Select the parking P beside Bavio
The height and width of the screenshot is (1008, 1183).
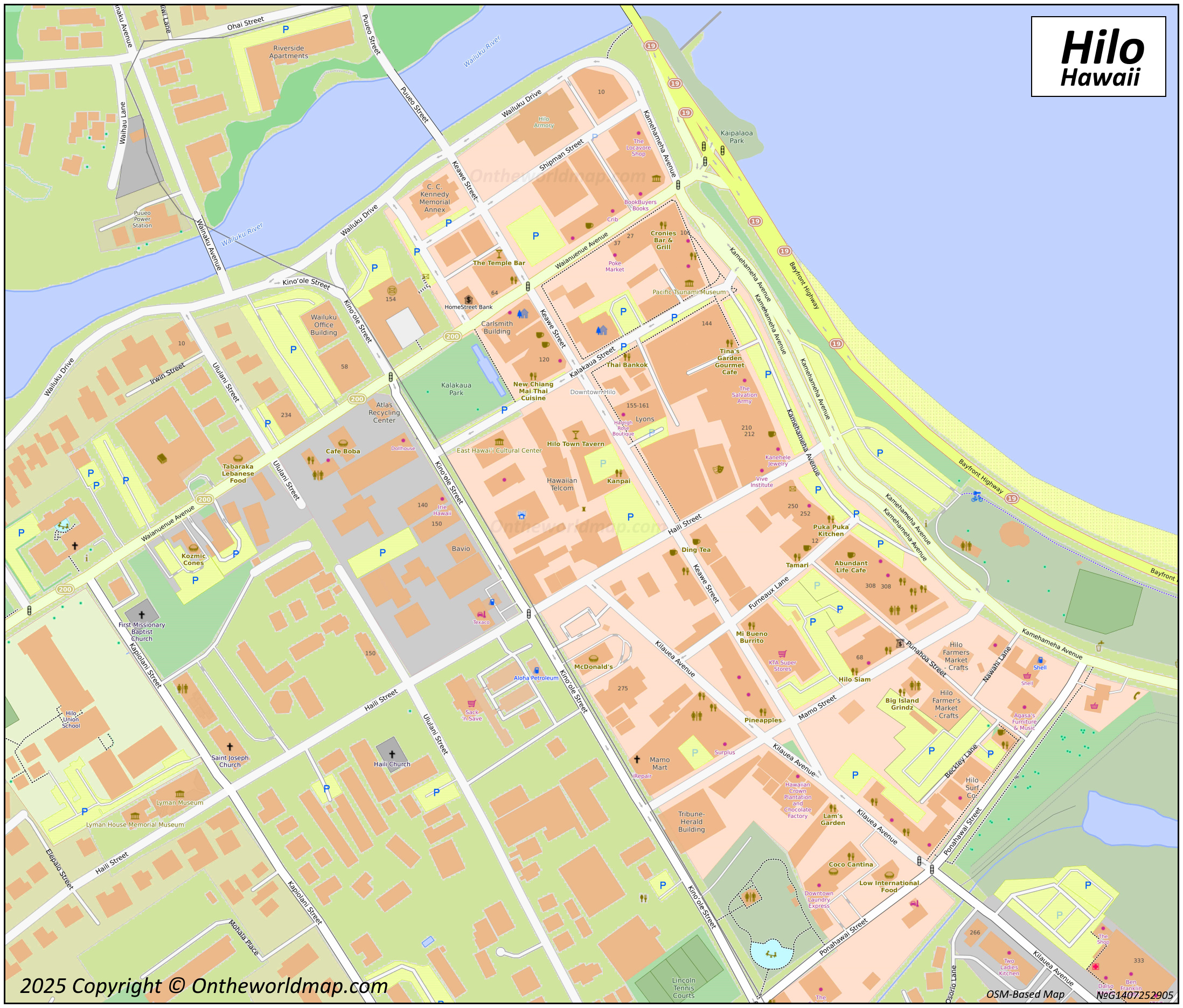[x=382, y=552]
